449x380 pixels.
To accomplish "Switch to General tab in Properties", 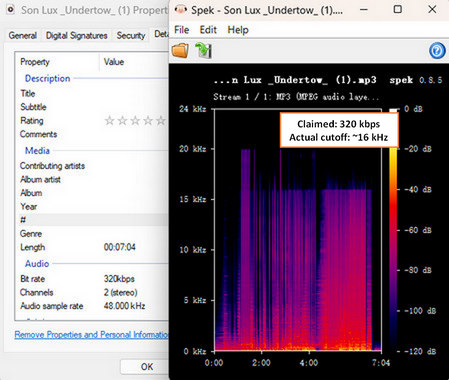I will [23, 35].
